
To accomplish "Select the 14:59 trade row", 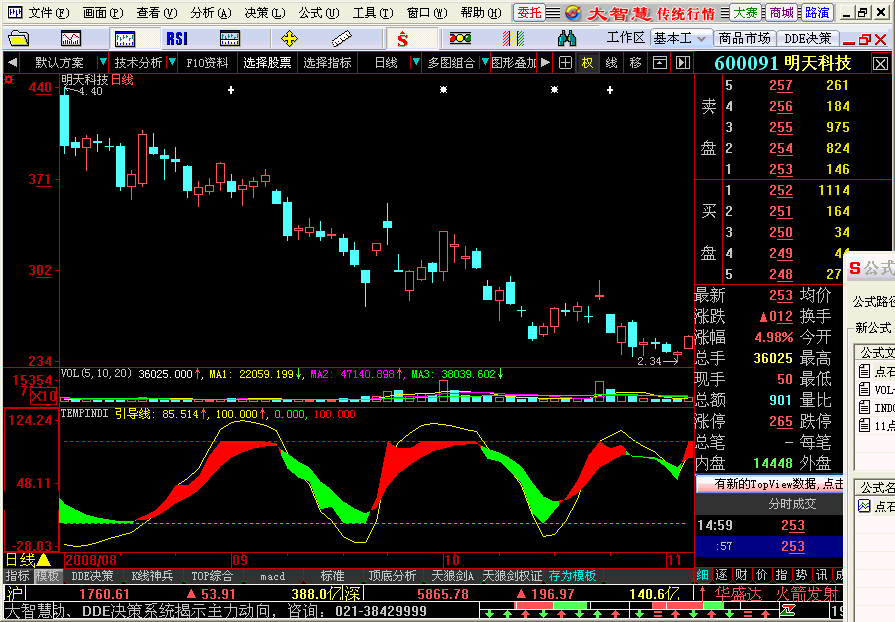I will pos(769,525).
